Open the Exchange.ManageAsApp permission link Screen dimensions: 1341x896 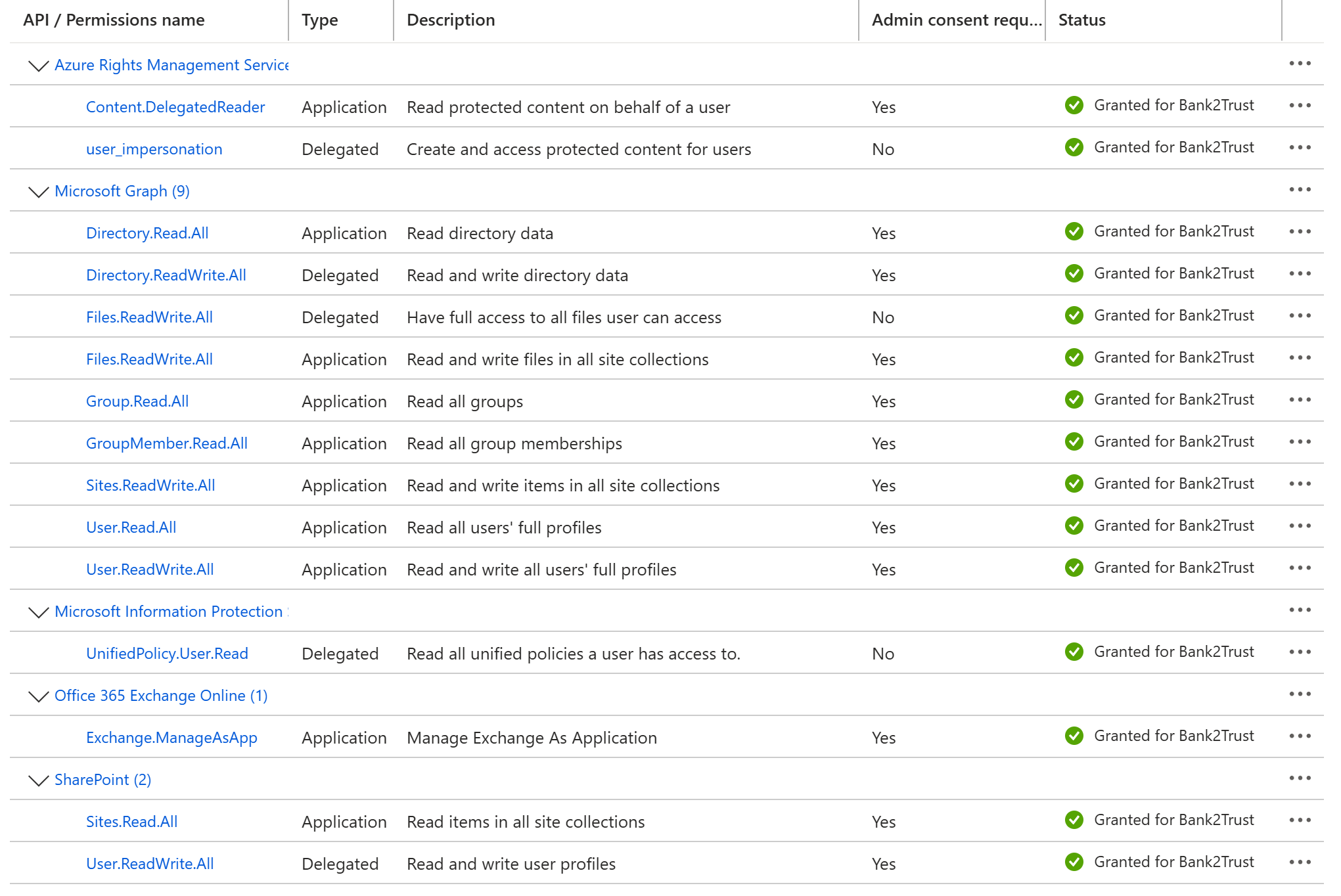171,738
